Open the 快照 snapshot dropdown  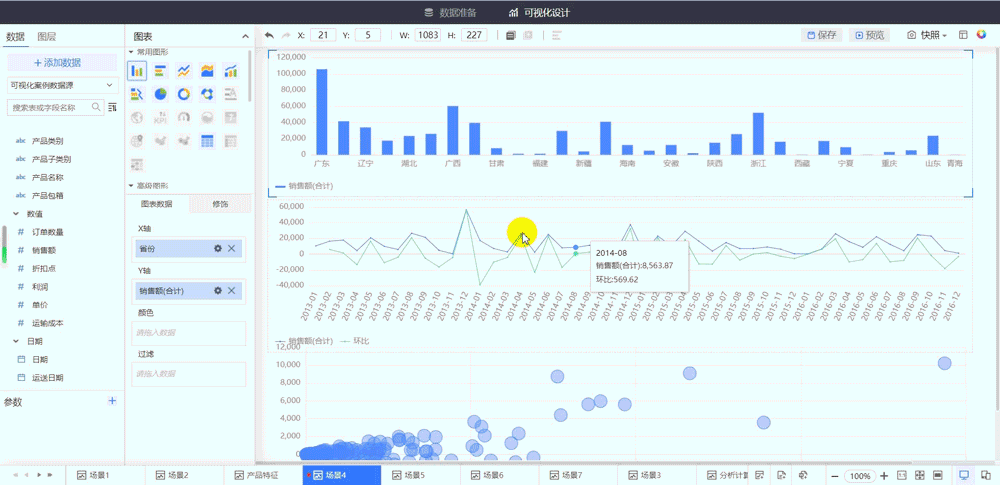coord(926,35)
